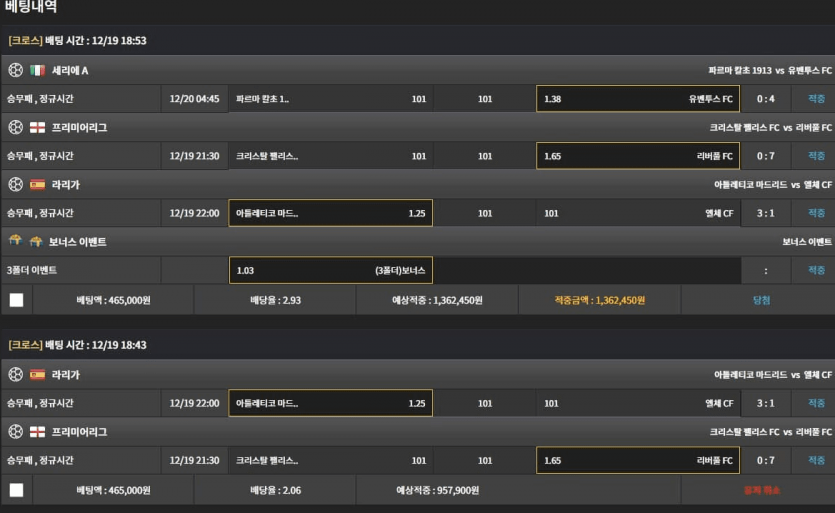Click the 0 : 7 score in the 18:53 slip
Image resolution: width=835 pixels, height=513 pixels.
(766, 156)
